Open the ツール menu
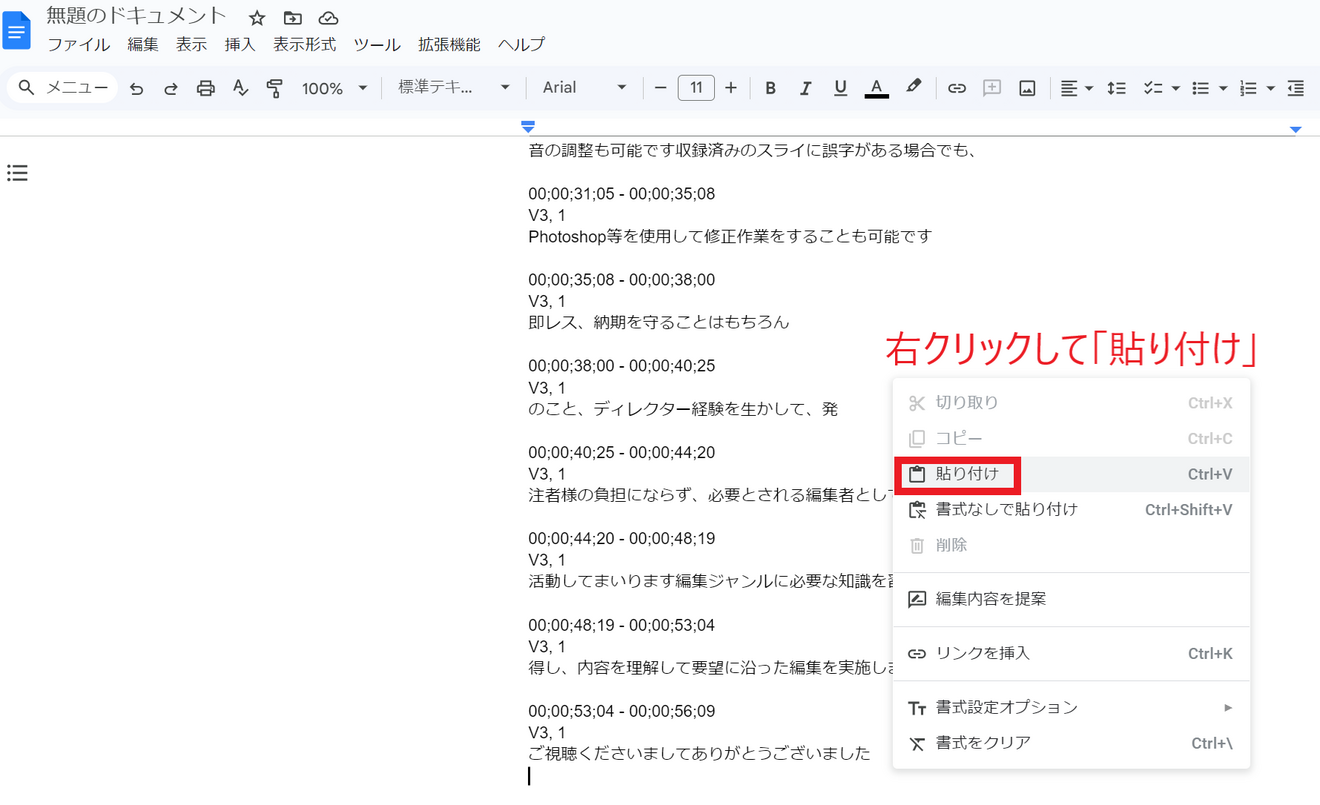Image resolution: width=1320 pixels, height=805 pixels. coord(377,45)
